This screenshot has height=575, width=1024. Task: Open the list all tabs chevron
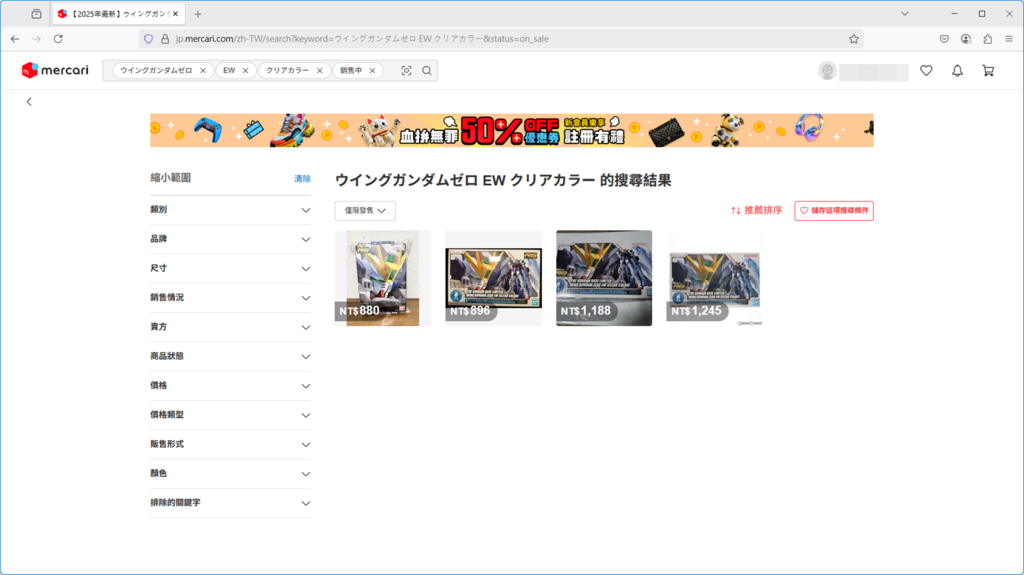click(x=904, y=14)
